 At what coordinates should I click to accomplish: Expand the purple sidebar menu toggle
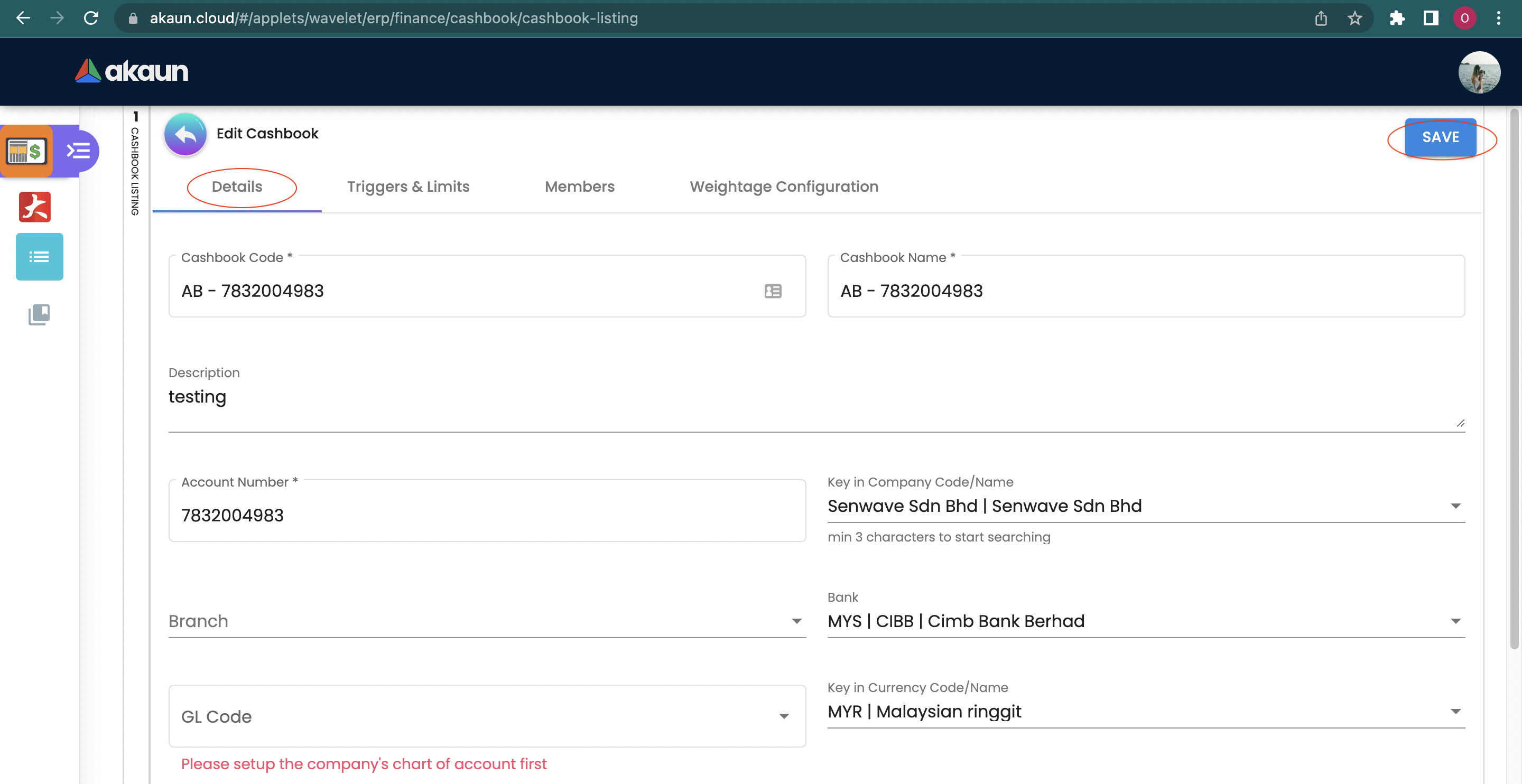click(78, 151)
